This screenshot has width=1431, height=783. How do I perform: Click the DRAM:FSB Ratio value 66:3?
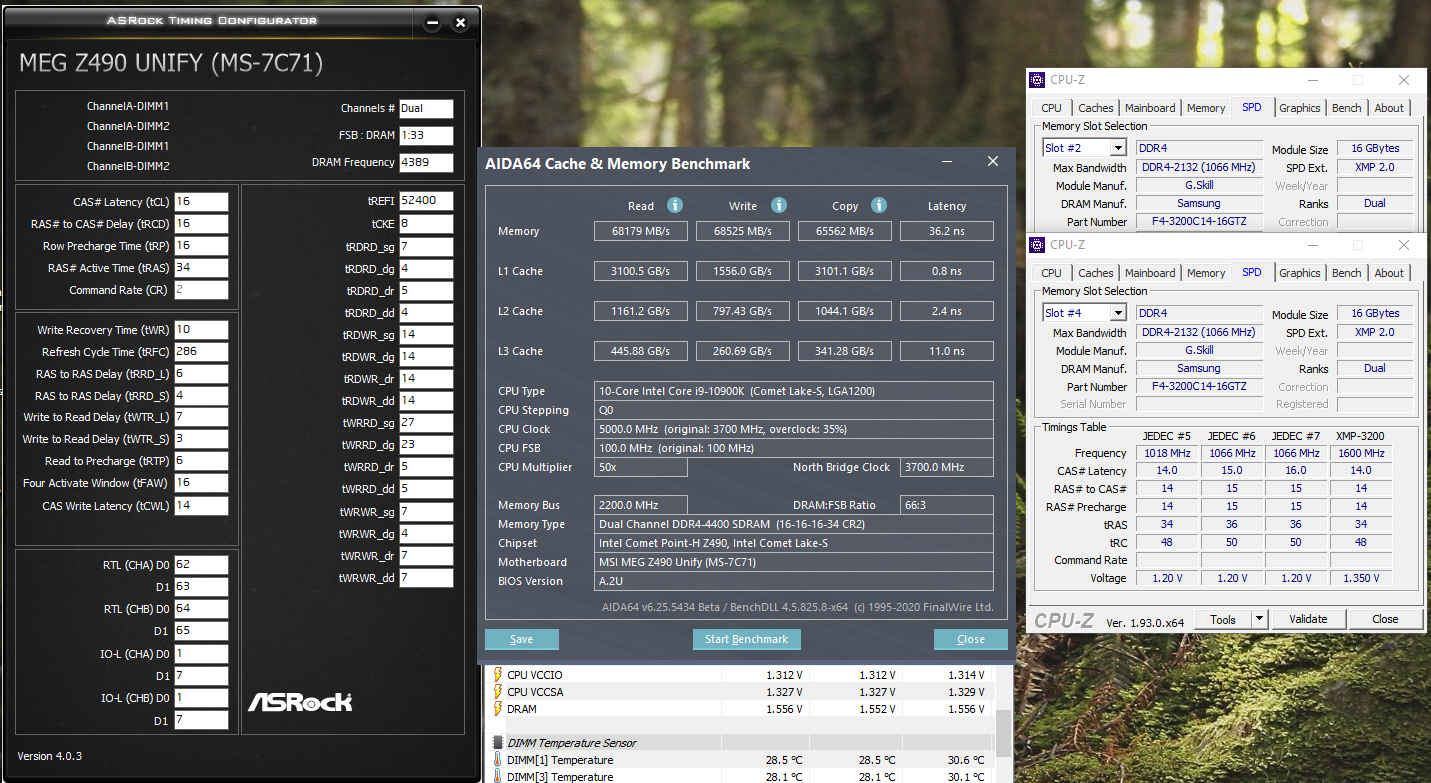(x=946, y=505)
